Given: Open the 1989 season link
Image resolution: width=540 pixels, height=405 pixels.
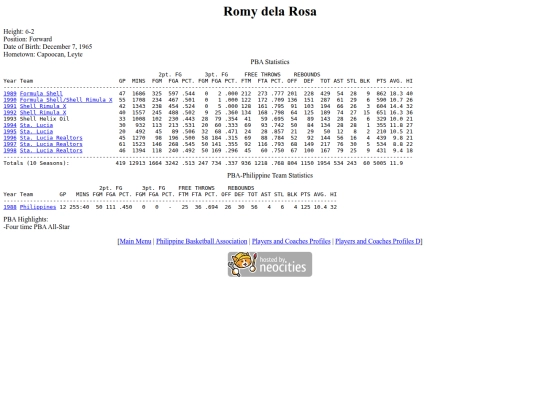Looking at the screenshot, I should pos(10,93).
